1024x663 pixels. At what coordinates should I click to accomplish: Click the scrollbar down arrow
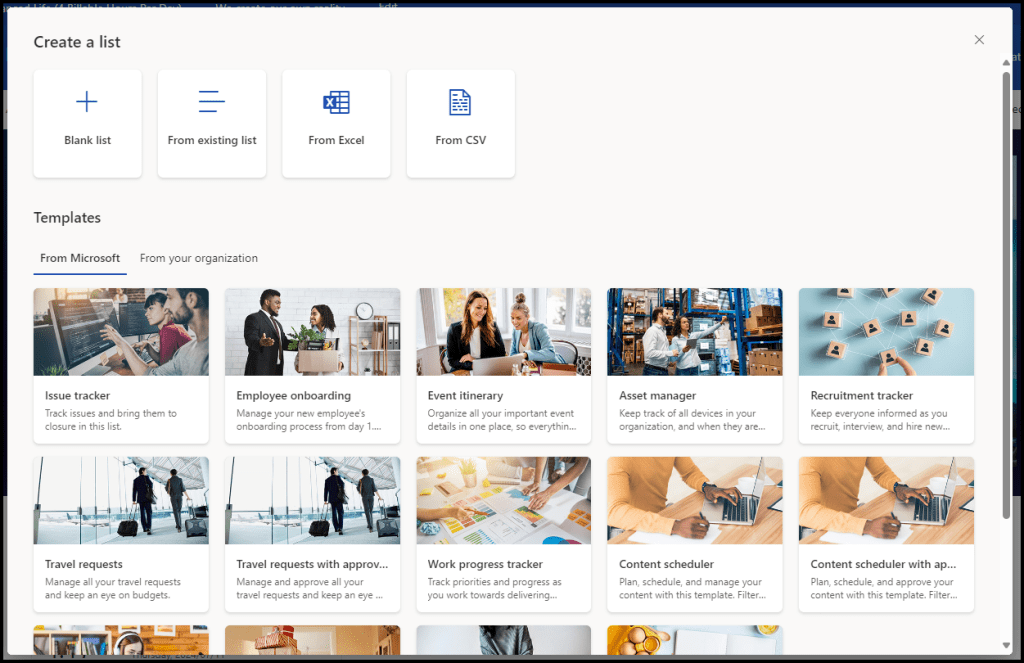pyautogui.click(x=1006, y=646)
